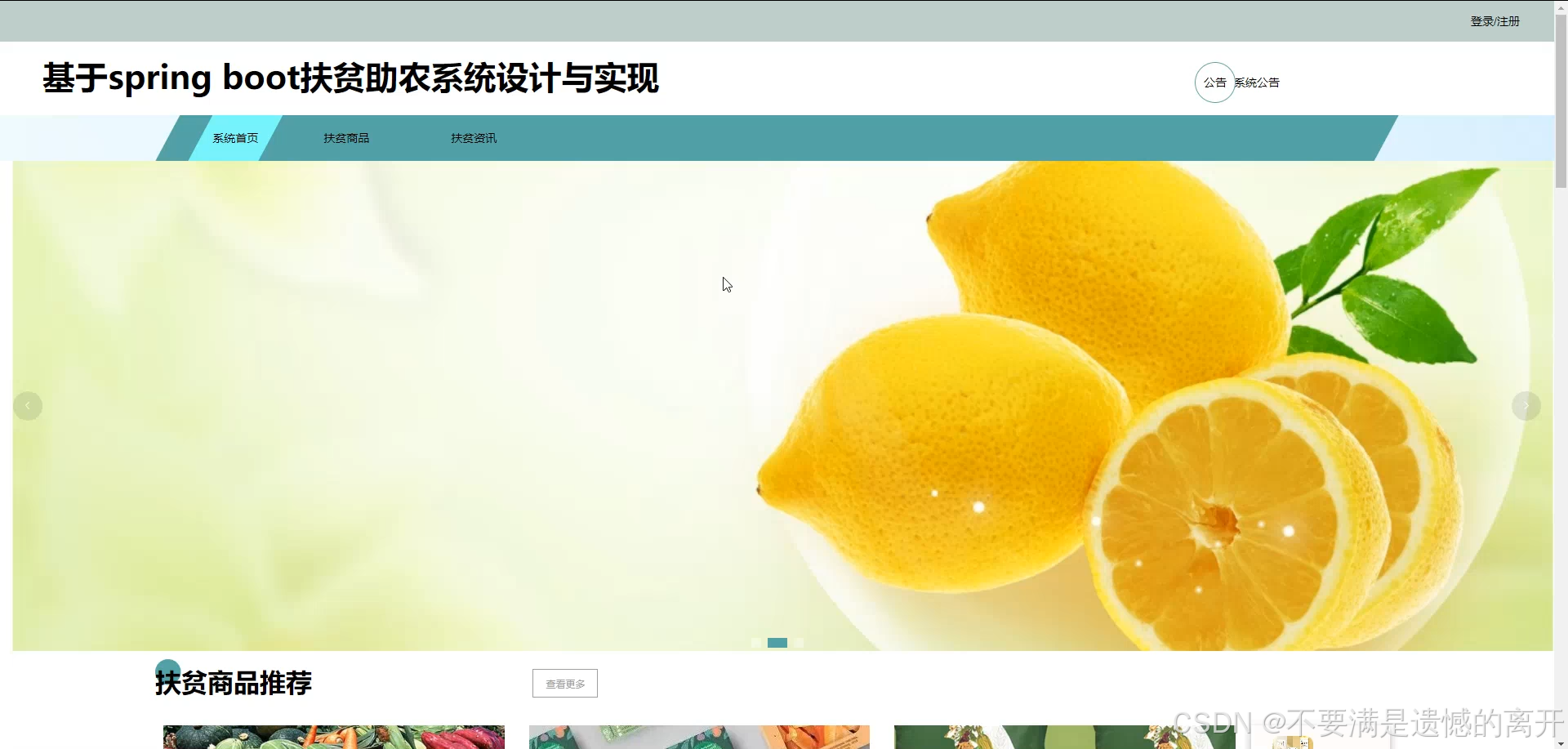Open the 系统公告 link

coord(1257,82)
